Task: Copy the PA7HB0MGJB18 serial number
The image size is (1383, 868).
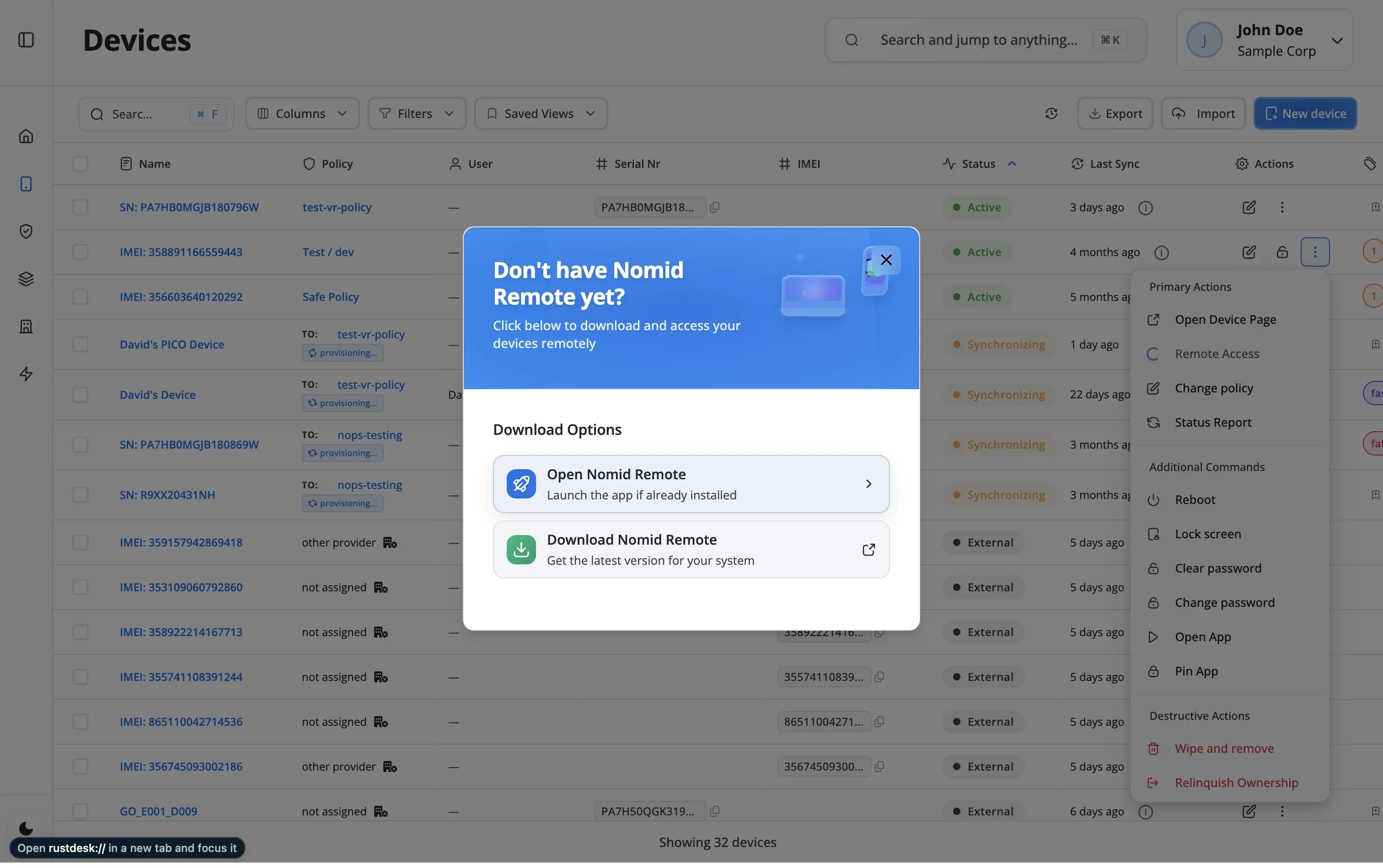Action: pyautogui.click(x=715, y=207)
